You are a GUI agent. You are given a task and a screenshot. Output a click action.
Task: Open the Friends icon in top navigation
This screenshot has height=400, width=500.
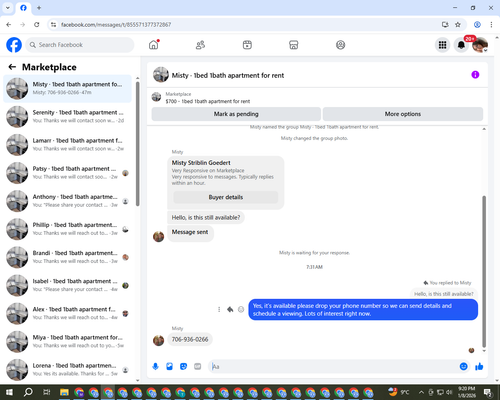[x=200, y=45]
